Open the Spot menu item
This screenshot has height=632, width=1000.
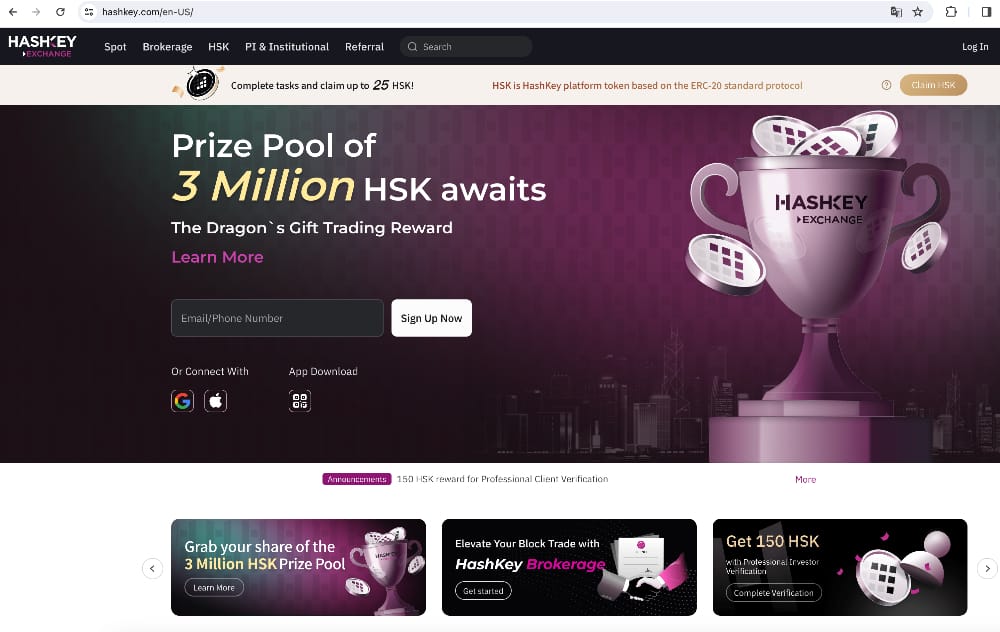click(x=115, y=47)
